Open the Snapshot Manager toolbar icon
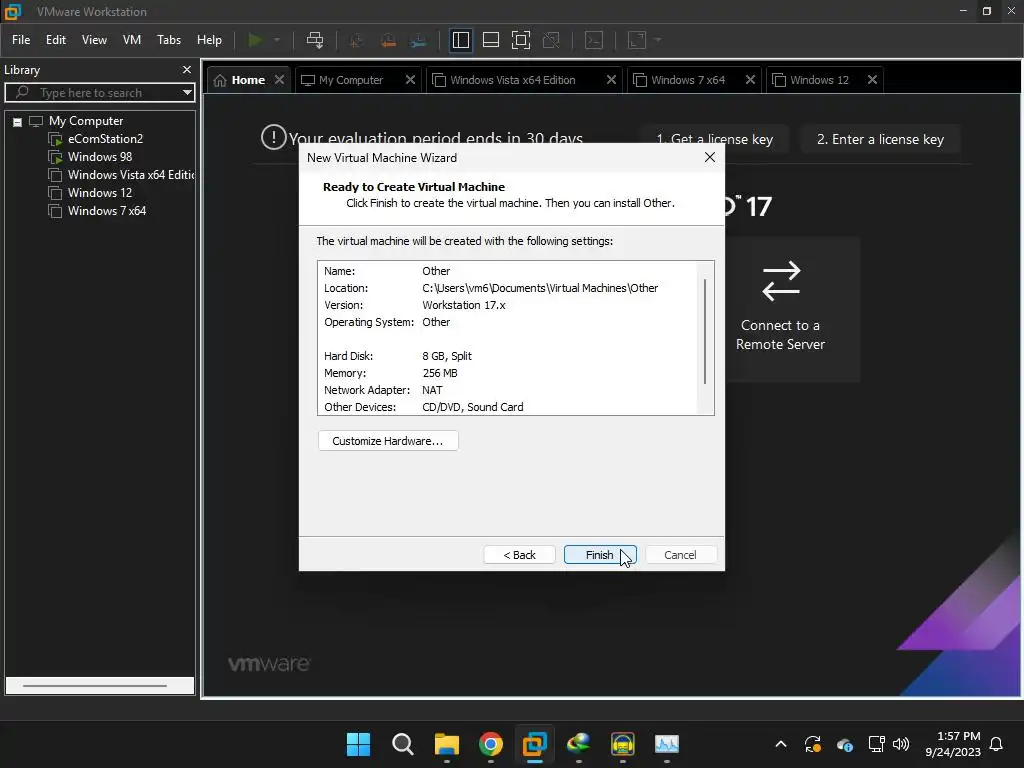This screenshot has width=1024, height=768. 419,40
